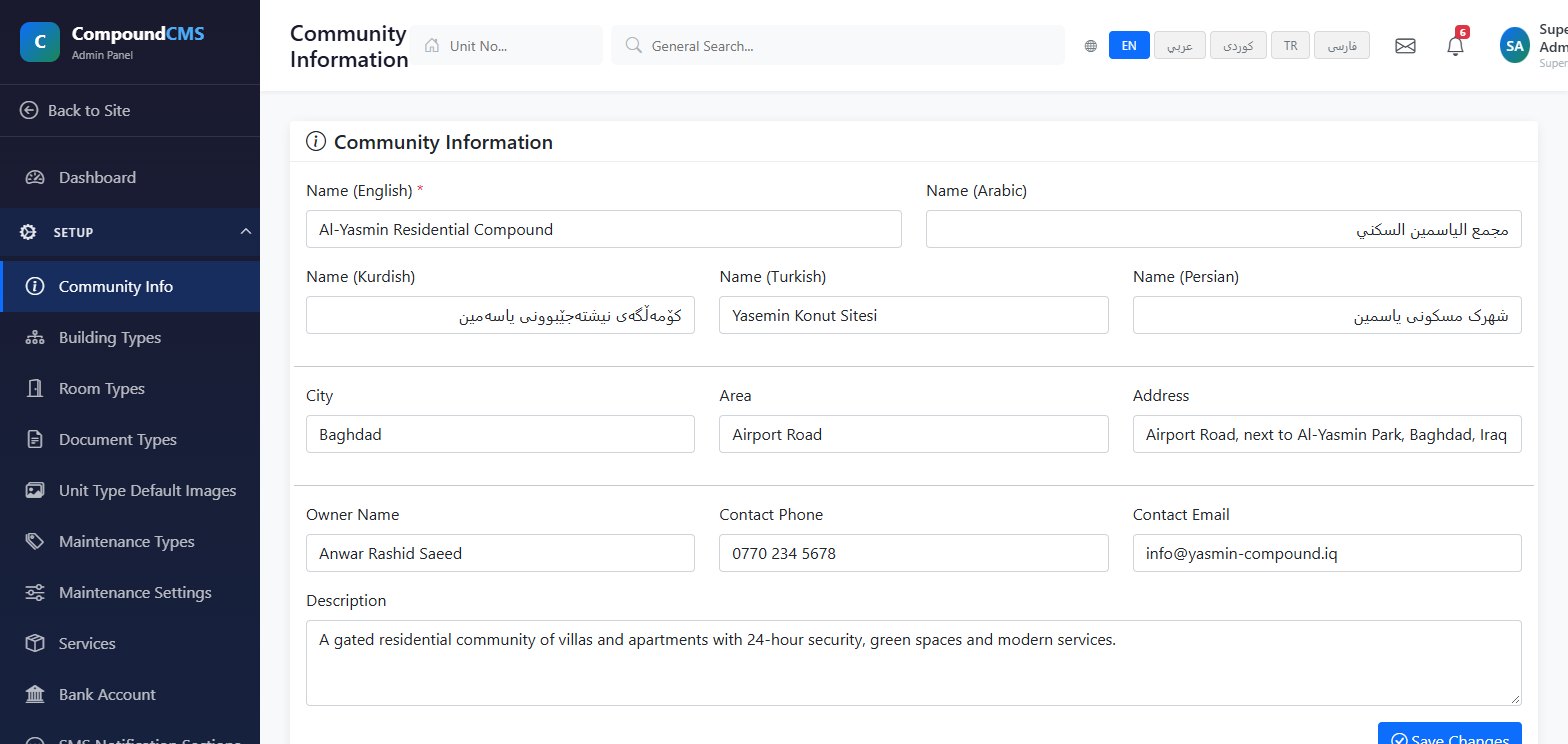
Task: Open notifications bell with 6 badge
Action: tap(1456, 46)
